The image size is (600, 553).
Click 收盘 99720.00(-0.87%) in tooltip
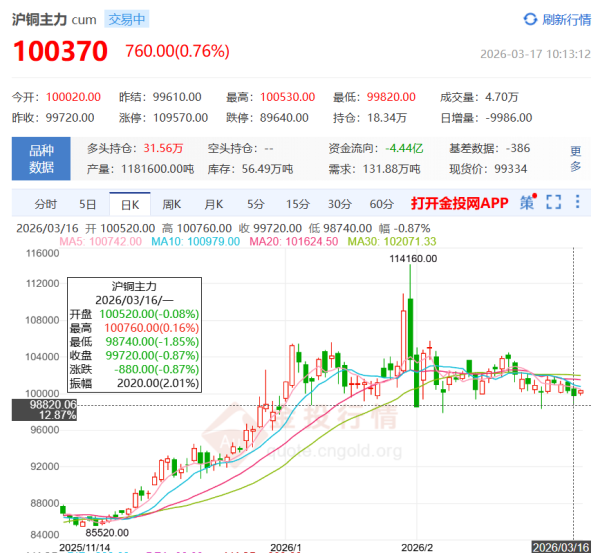(x=134, y=356)
